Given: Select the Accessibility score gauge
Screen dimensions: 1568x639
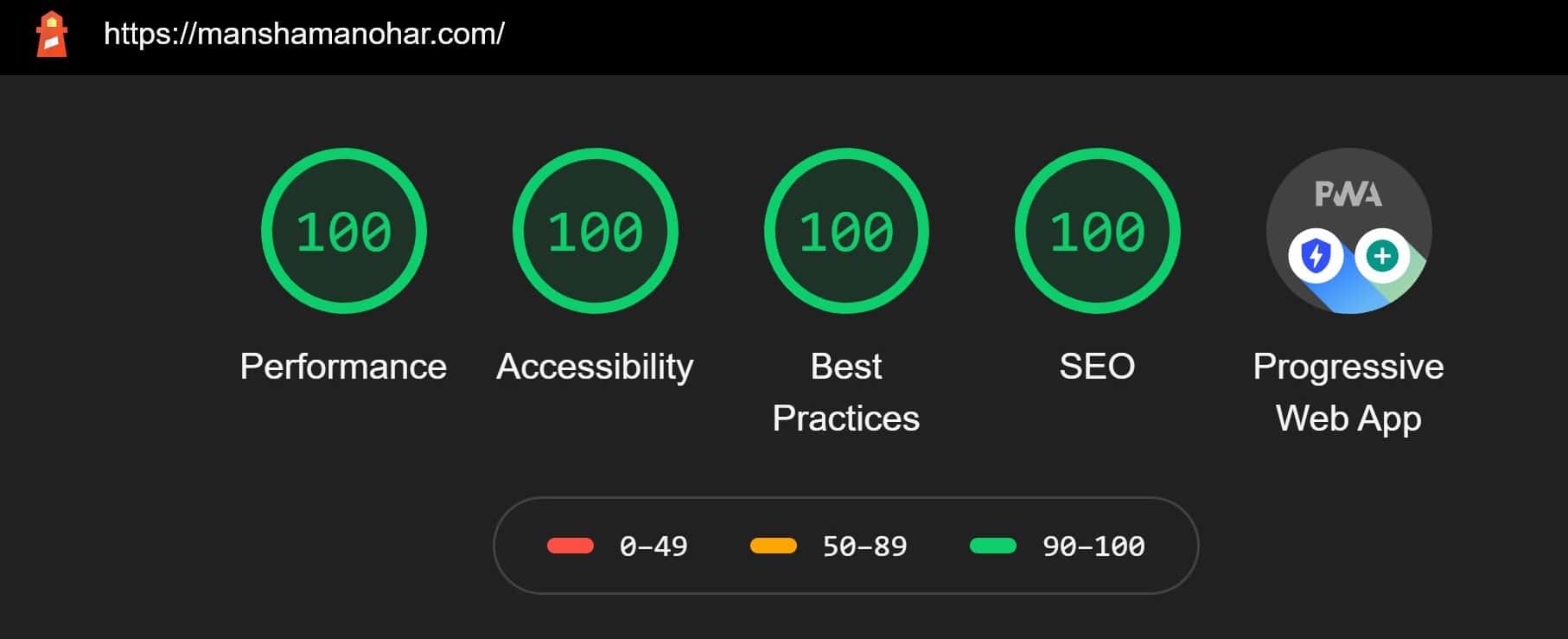Looking at the screenshot, I should 596,230.
